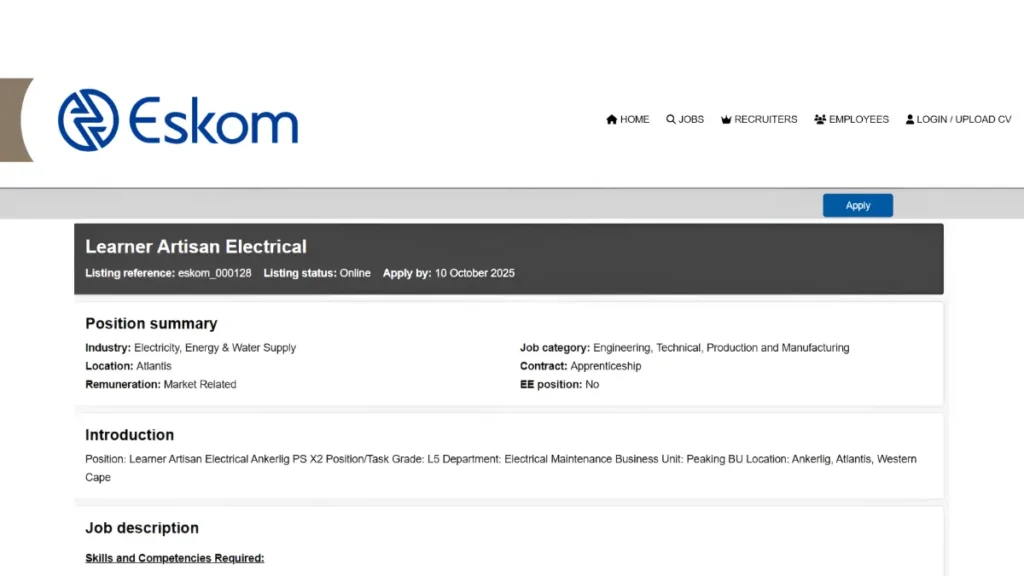Open the HOME menu item
This screenshot has width=1024, height=576.
[x=634, y=120]
